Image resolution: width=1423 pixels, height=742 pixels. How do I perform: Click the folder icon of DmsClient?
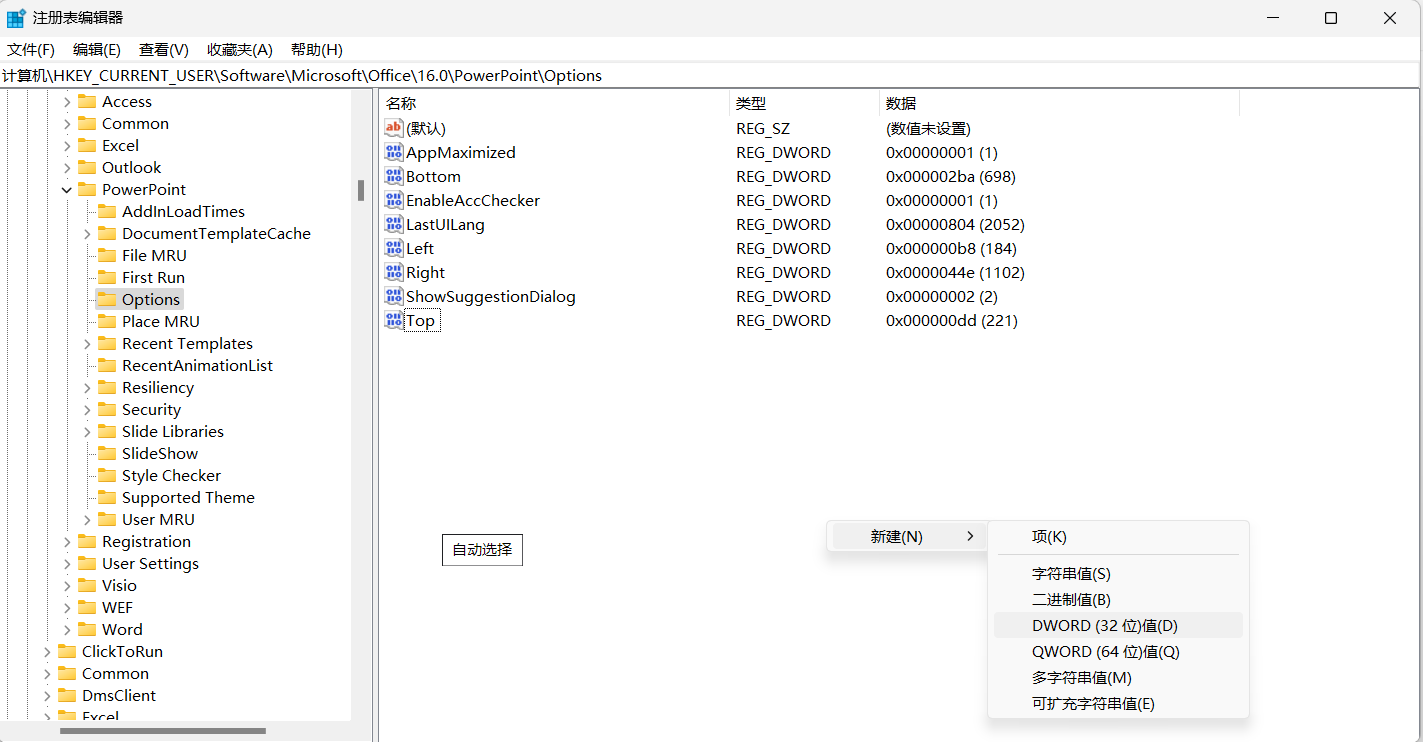(67, 695)
